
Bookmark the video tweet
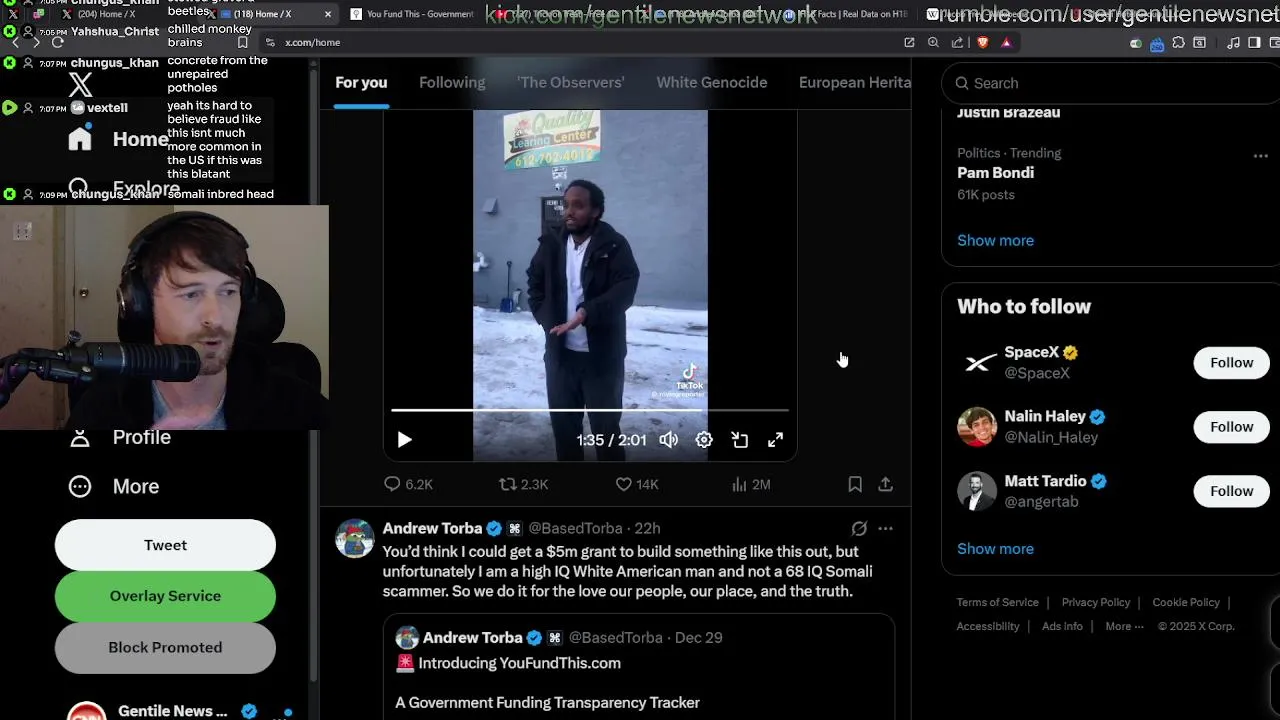(855, 484)
